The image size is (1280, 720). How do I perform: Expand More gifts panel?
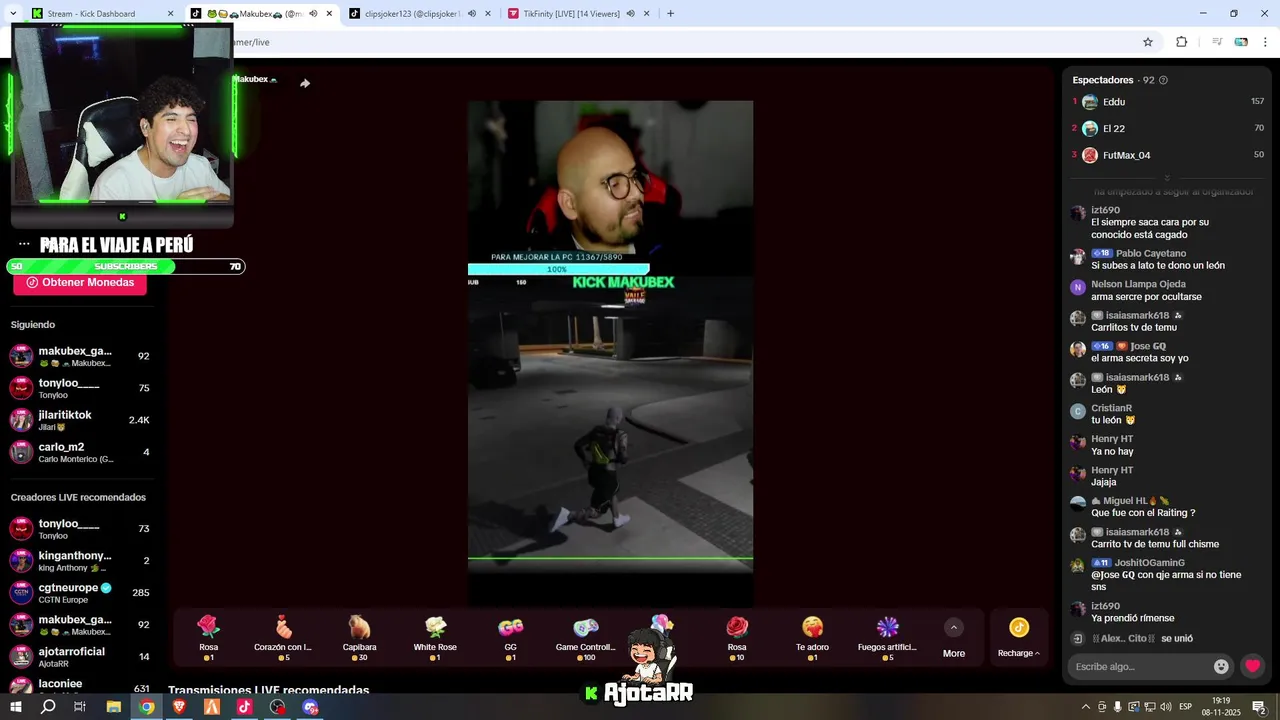pos(954,638)
